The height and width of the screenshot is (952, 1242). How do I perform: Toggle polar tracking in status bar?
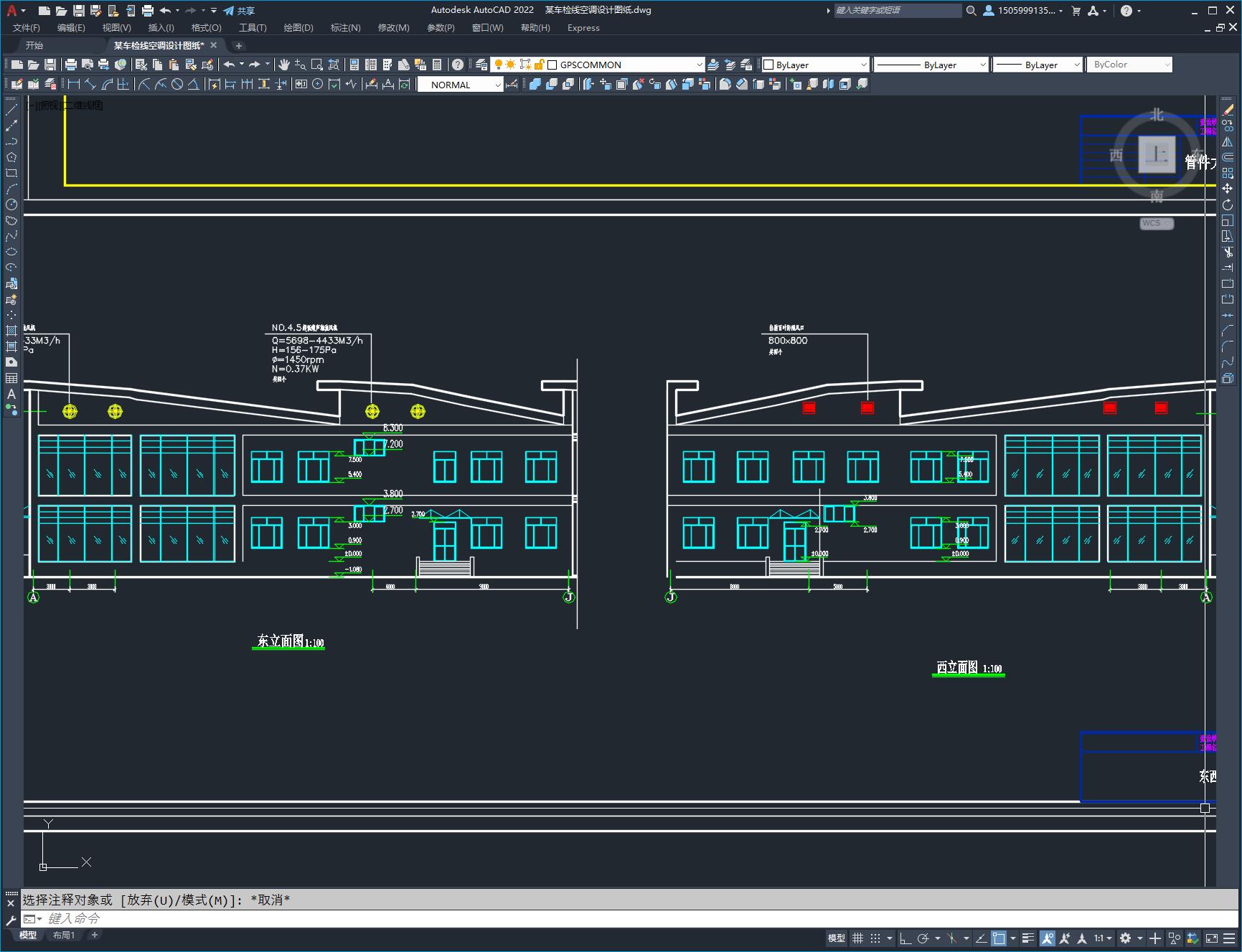point(923,938)
